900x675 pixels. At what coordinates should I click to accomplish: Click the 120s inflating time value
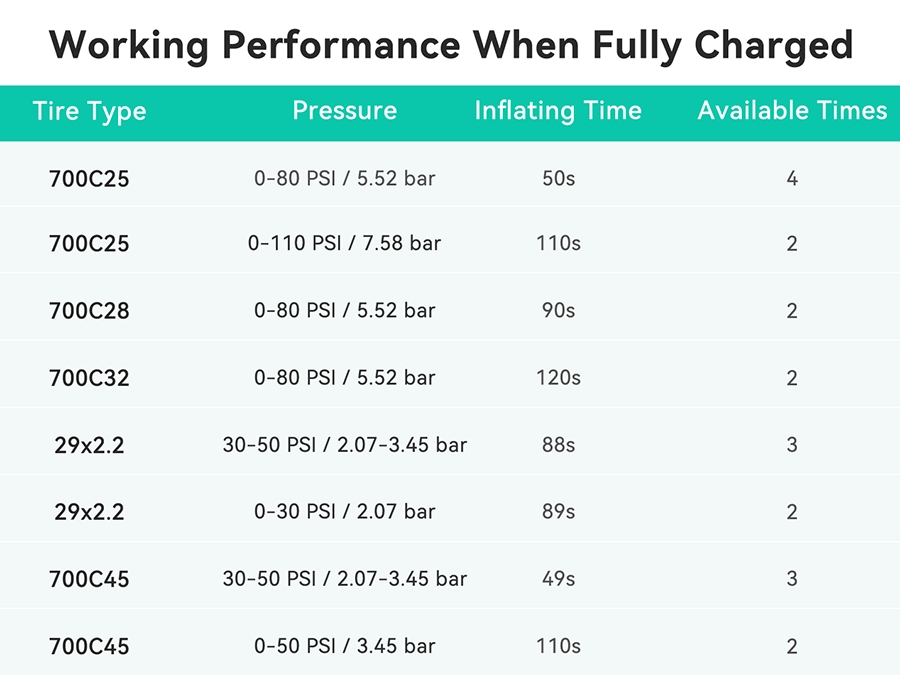[558, 378]
